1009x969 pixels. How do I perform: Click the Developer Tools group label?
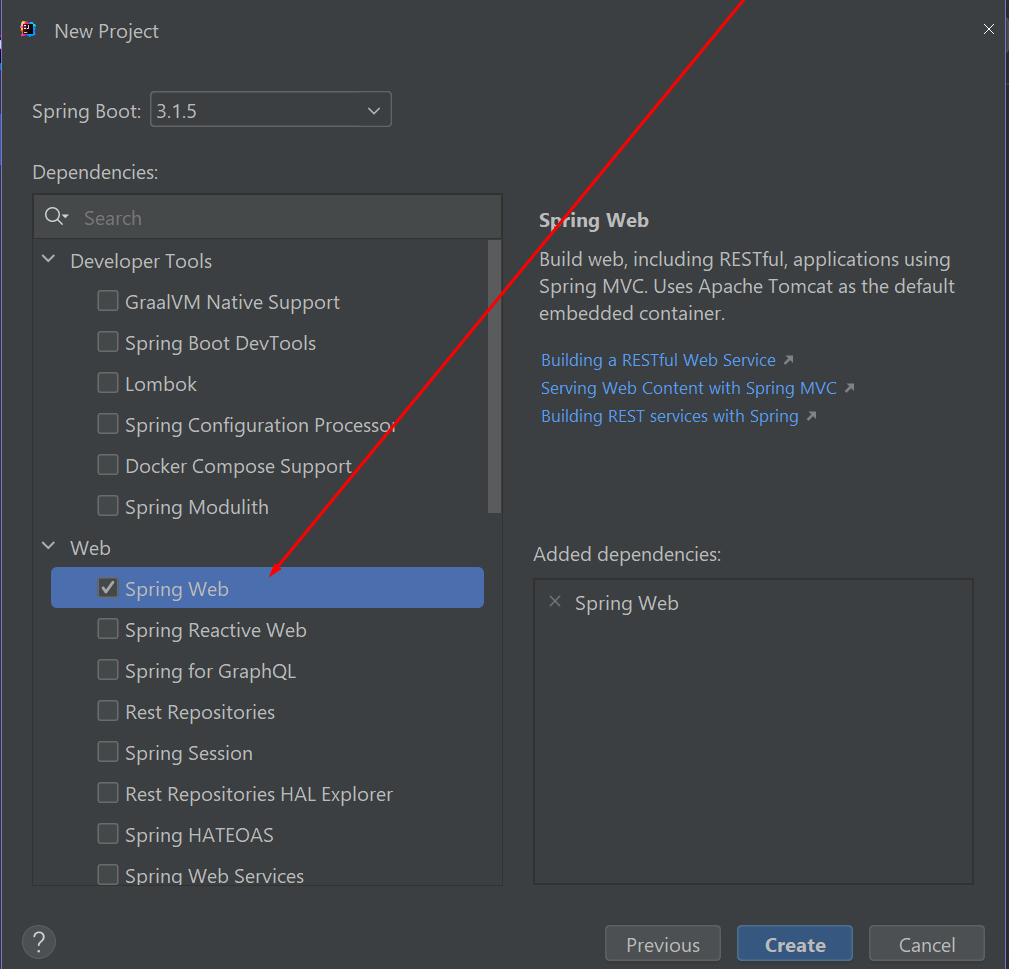coord(141,261)
